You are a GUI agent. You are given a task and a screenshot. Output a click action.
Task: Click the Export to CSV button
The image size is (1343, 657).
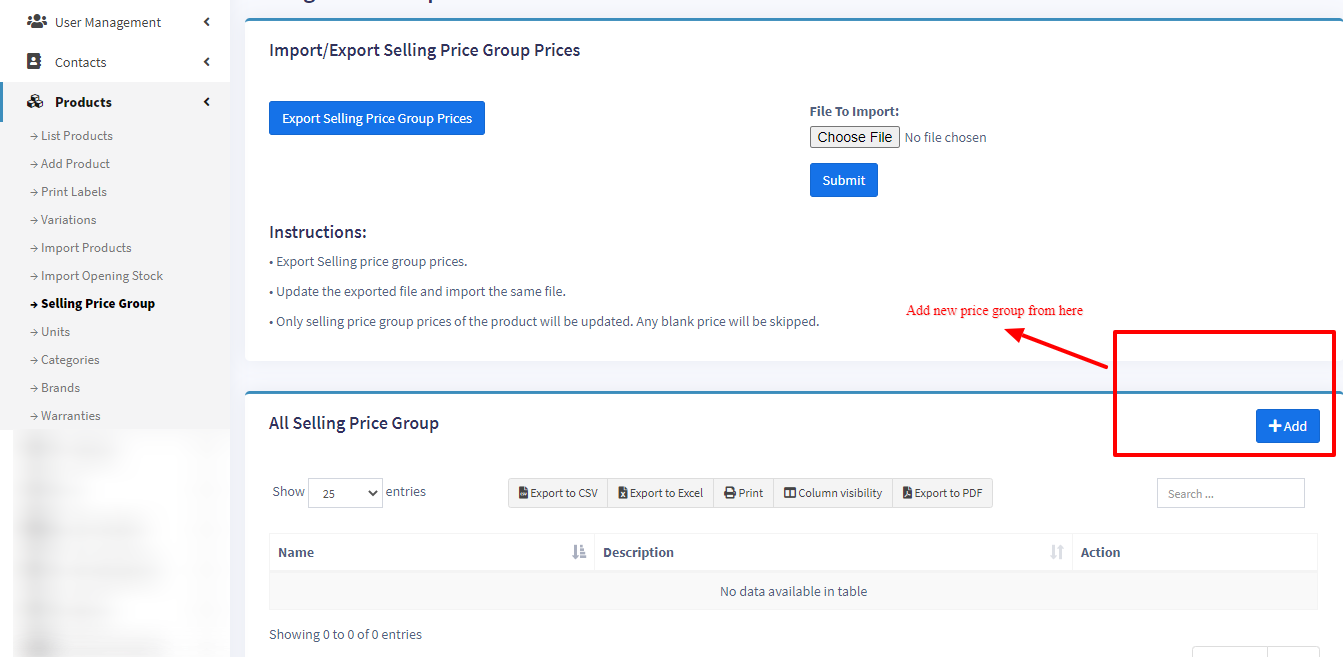(558, 493)
